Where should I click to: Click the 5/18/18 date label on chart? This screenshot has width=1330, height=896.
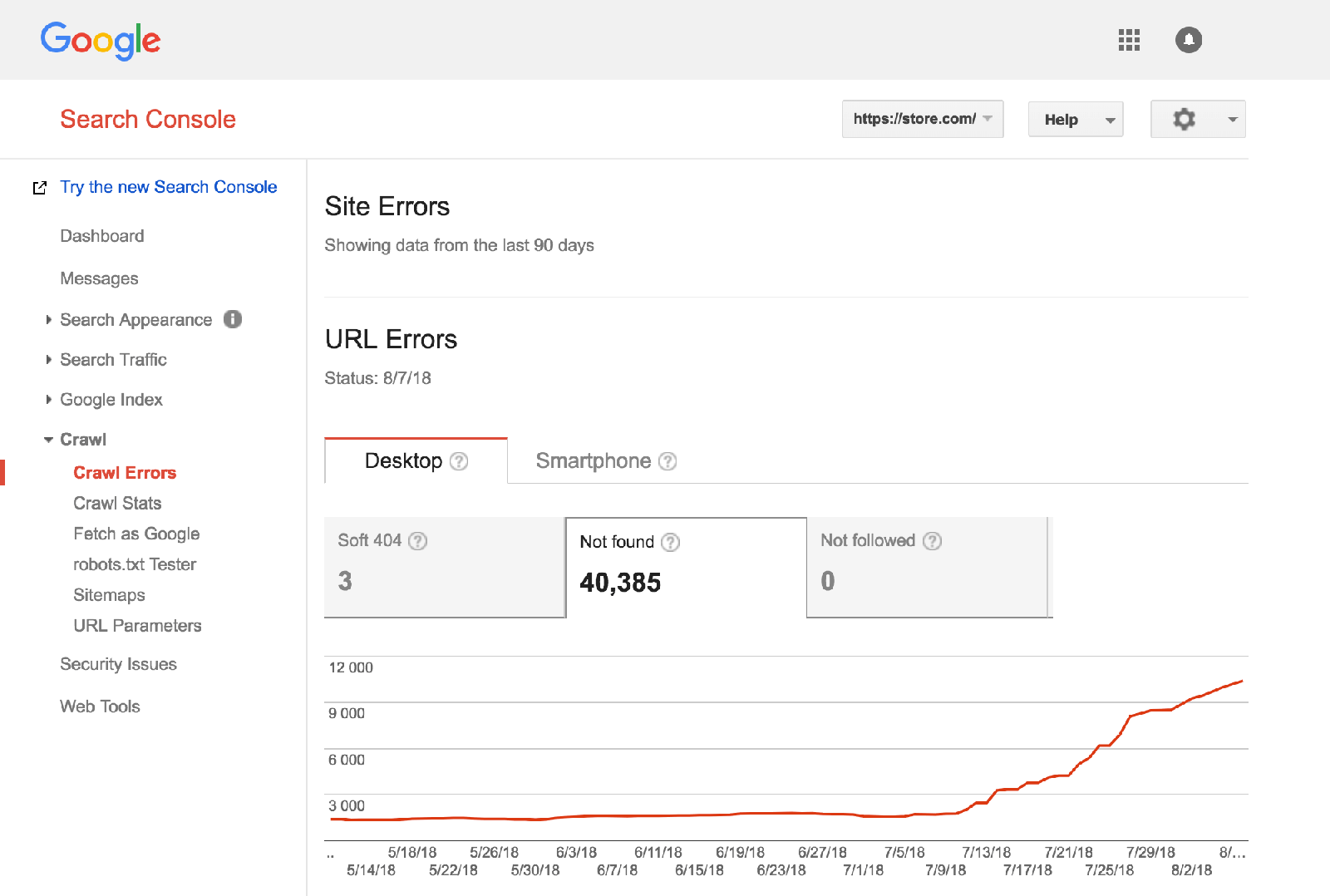click(x=412, y=853)
